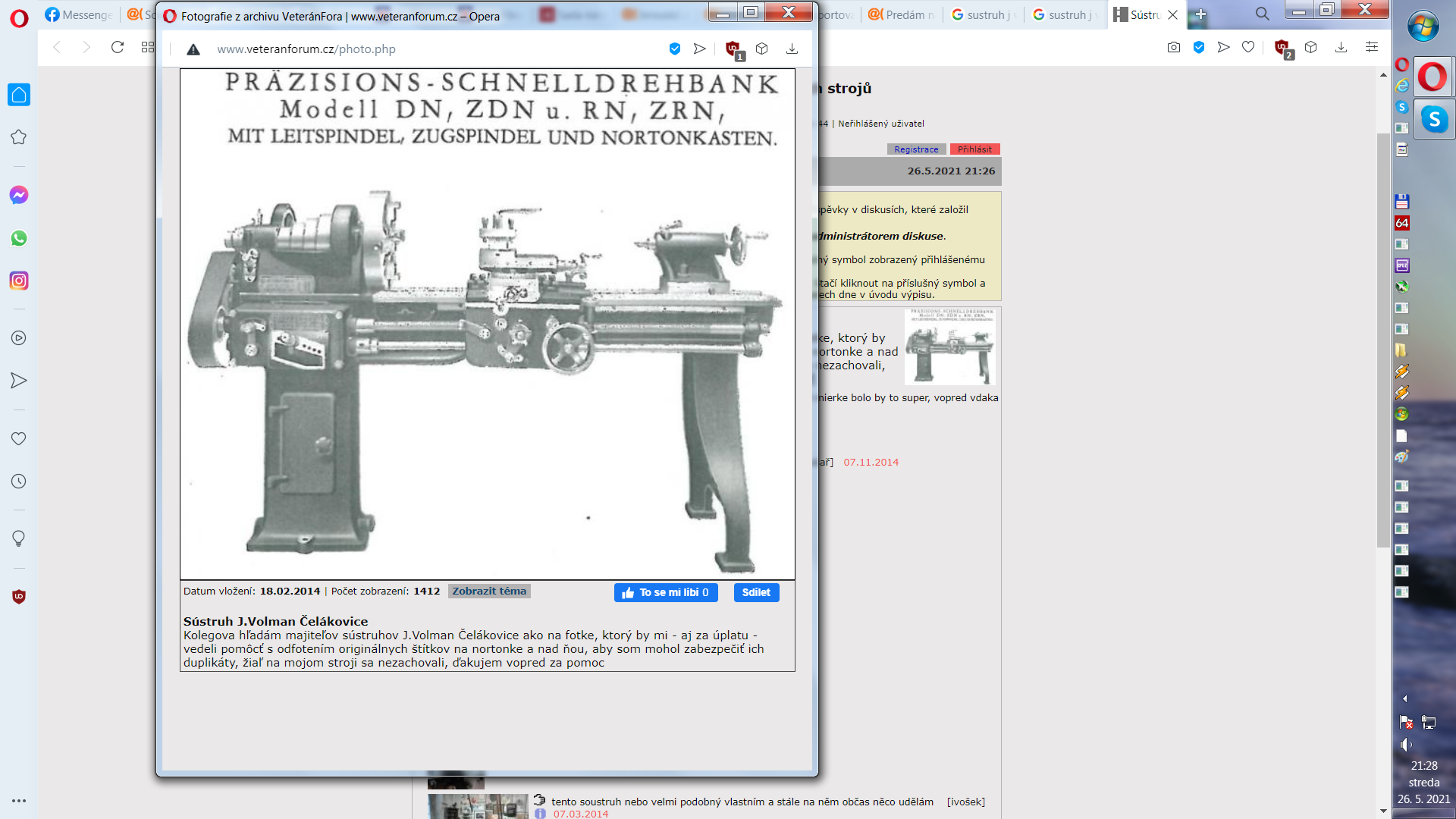This screenshot has height=819, width=1456.
Task: Open Easy Setup sliders icon
Action: click(1372, 48)
